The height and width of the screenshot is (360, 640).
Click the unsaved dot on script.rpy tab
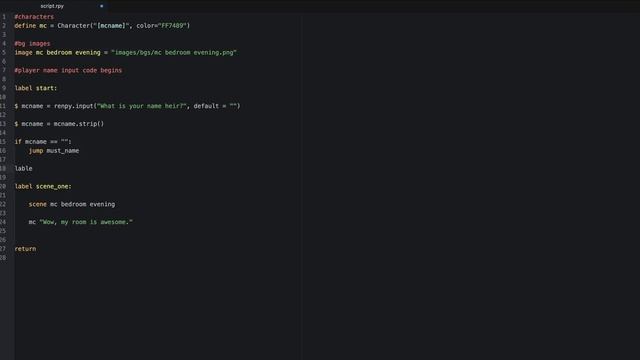(101, 6)
